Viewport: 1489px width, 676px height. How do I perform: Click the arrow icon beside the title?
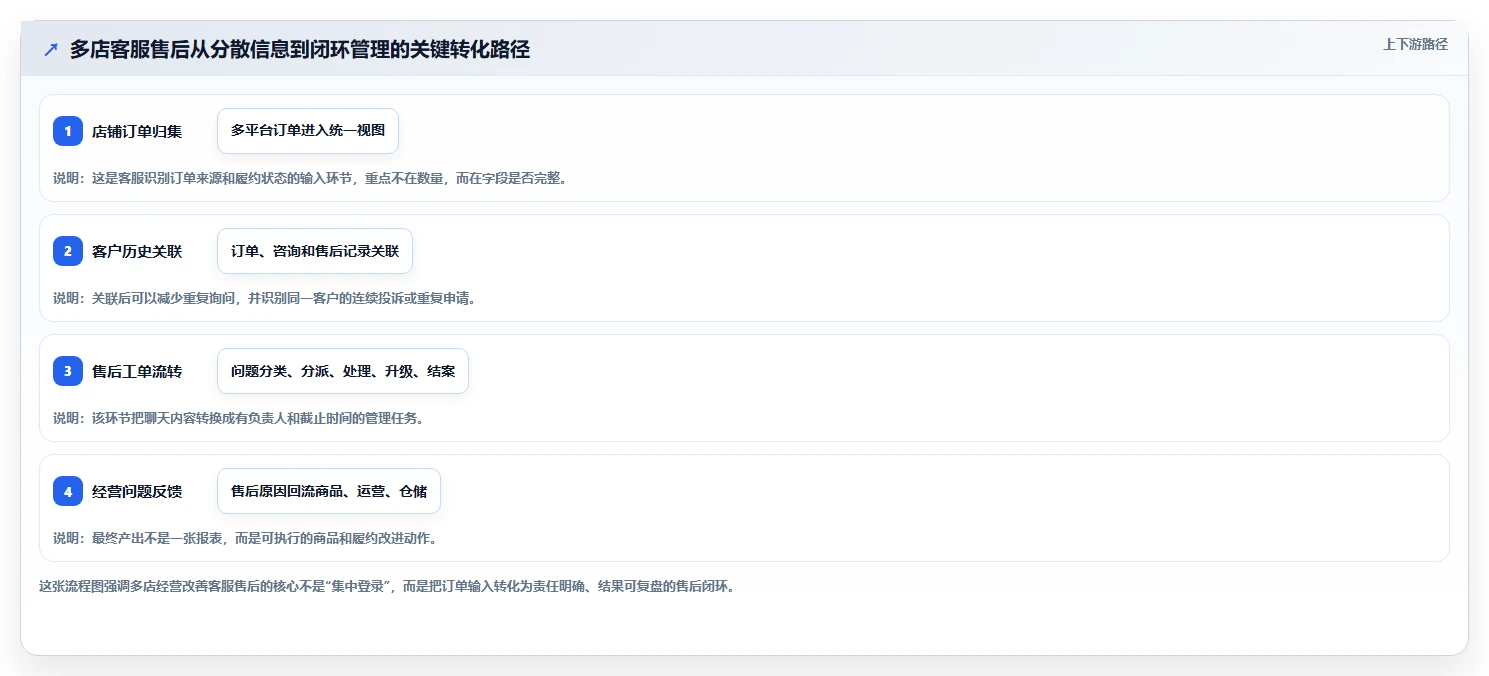point(51,50)
